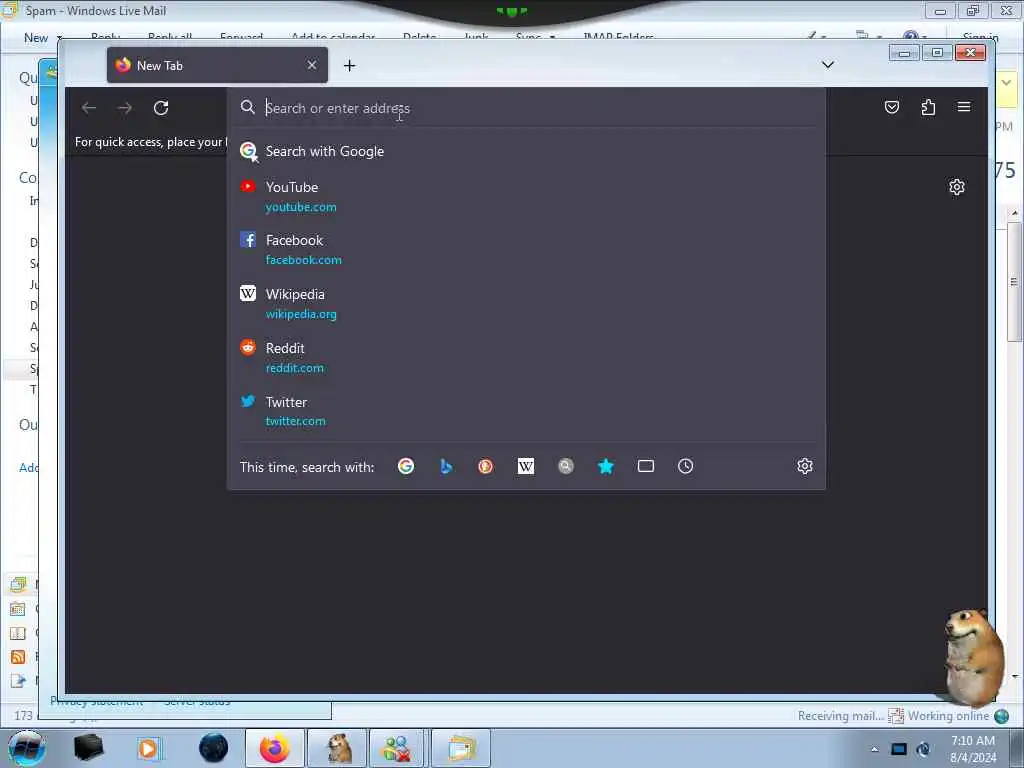Search this time with Google icon

click(406, 466)
